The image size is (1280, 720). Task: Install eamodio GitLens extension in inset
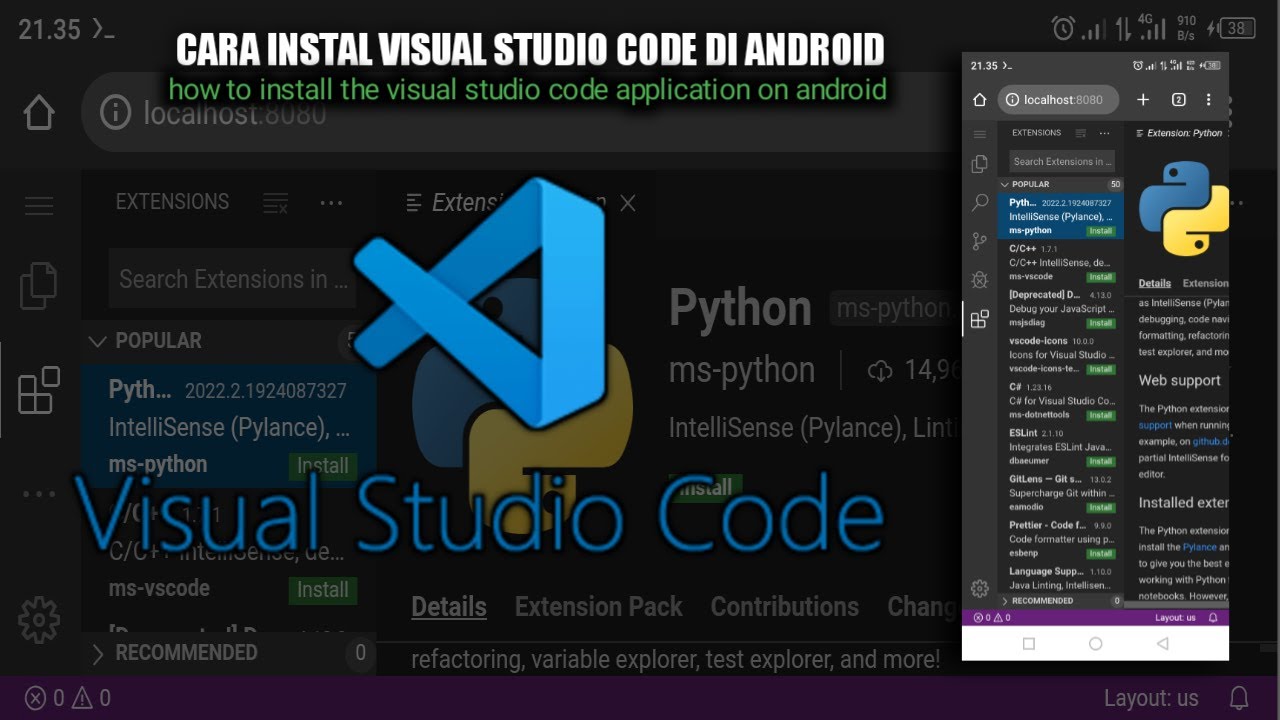1101,507
